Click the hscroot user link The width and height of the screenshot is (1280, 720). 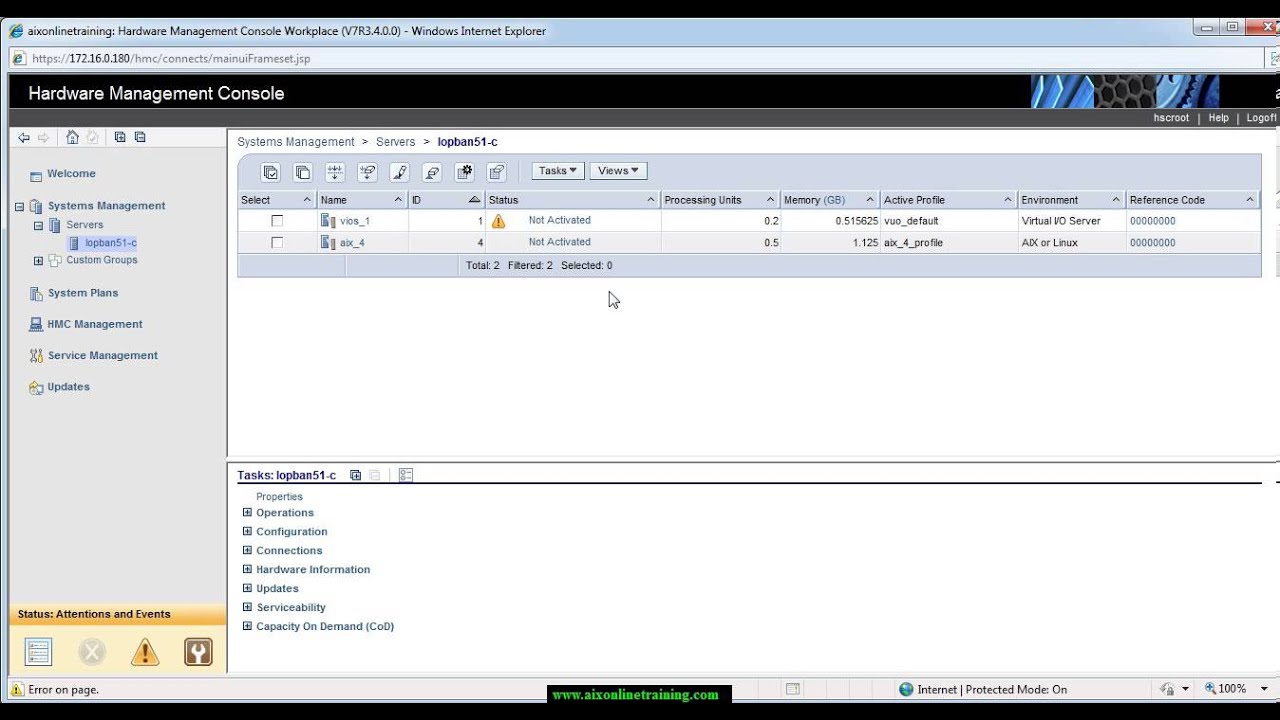click(x=1171, y=118)
